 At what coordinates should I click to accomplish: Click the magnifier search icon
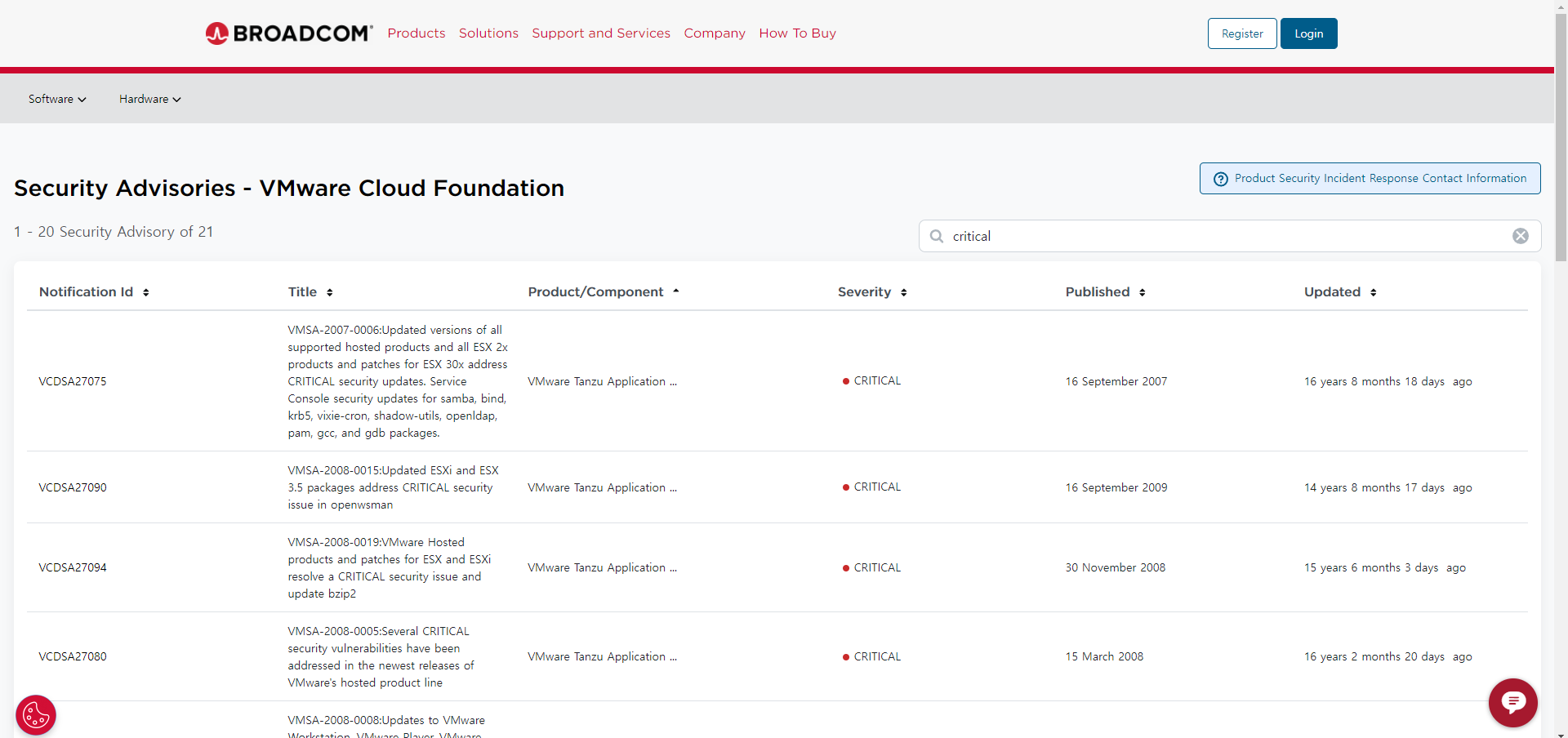(937, 236)
